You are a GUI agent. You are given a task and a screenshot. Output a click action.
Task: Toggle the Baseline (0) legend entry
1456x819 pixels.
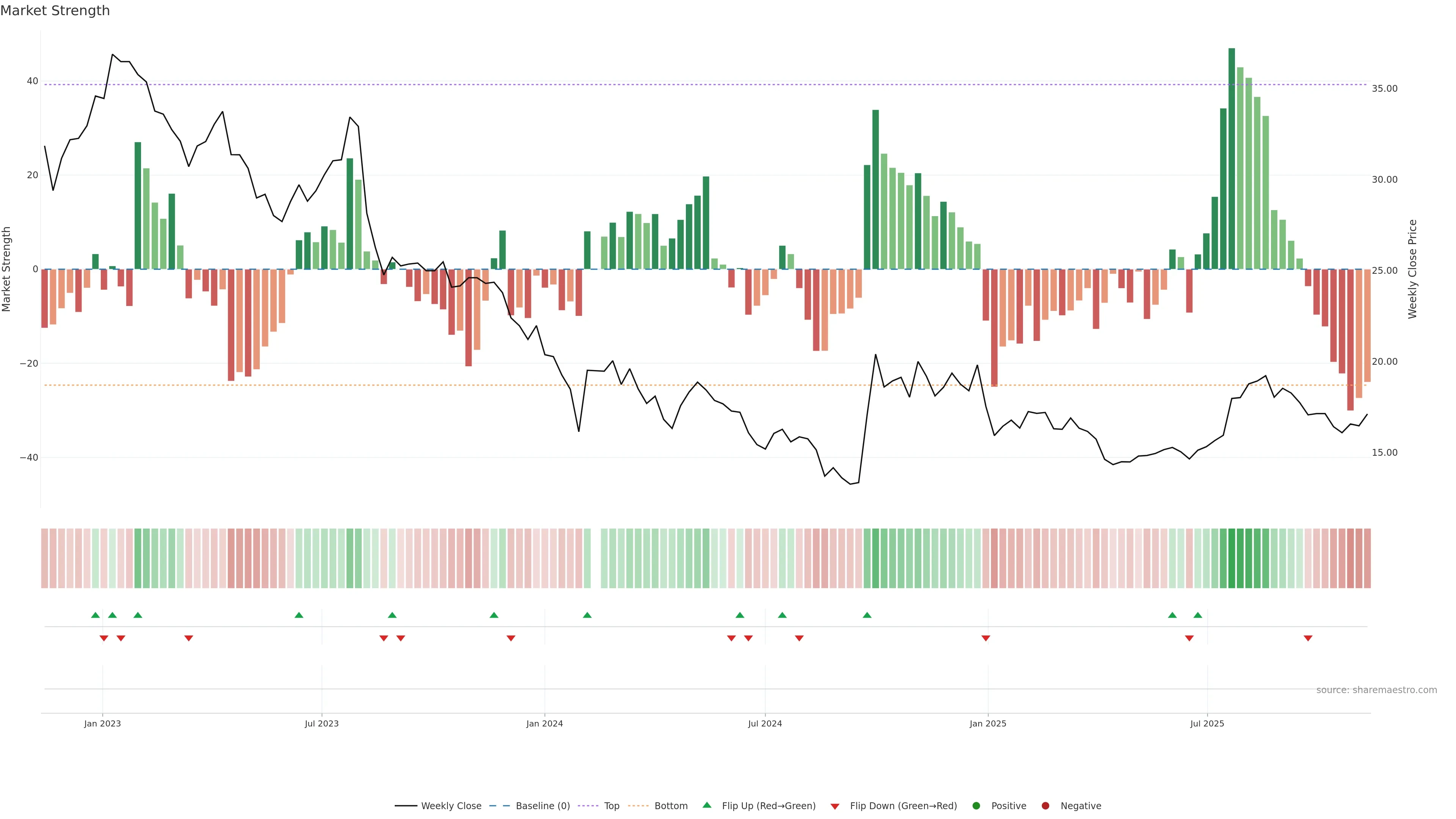coord(542,806)
